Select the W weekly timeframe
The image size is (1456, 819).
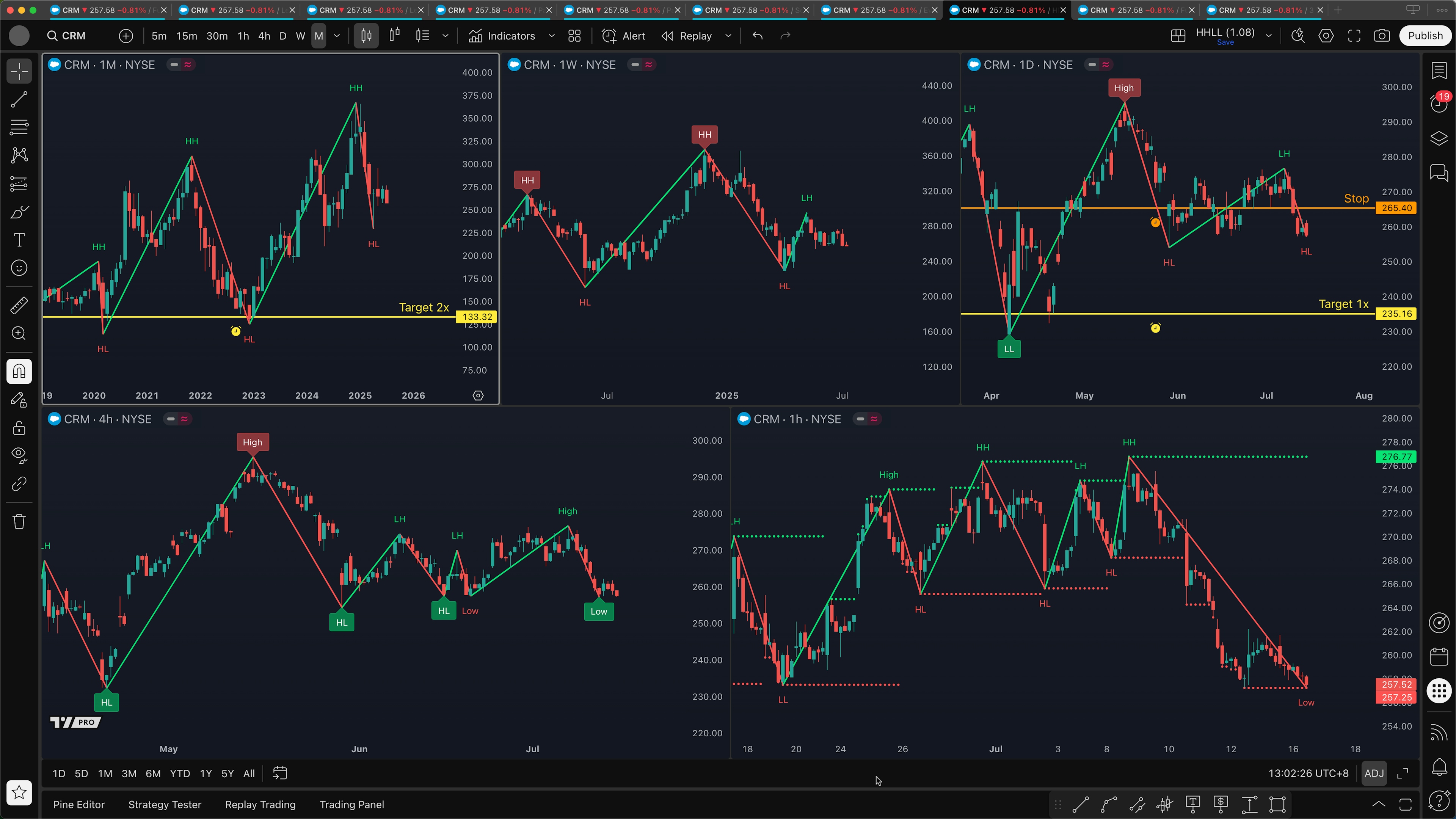pyautogui.click(x=301, y=36)
